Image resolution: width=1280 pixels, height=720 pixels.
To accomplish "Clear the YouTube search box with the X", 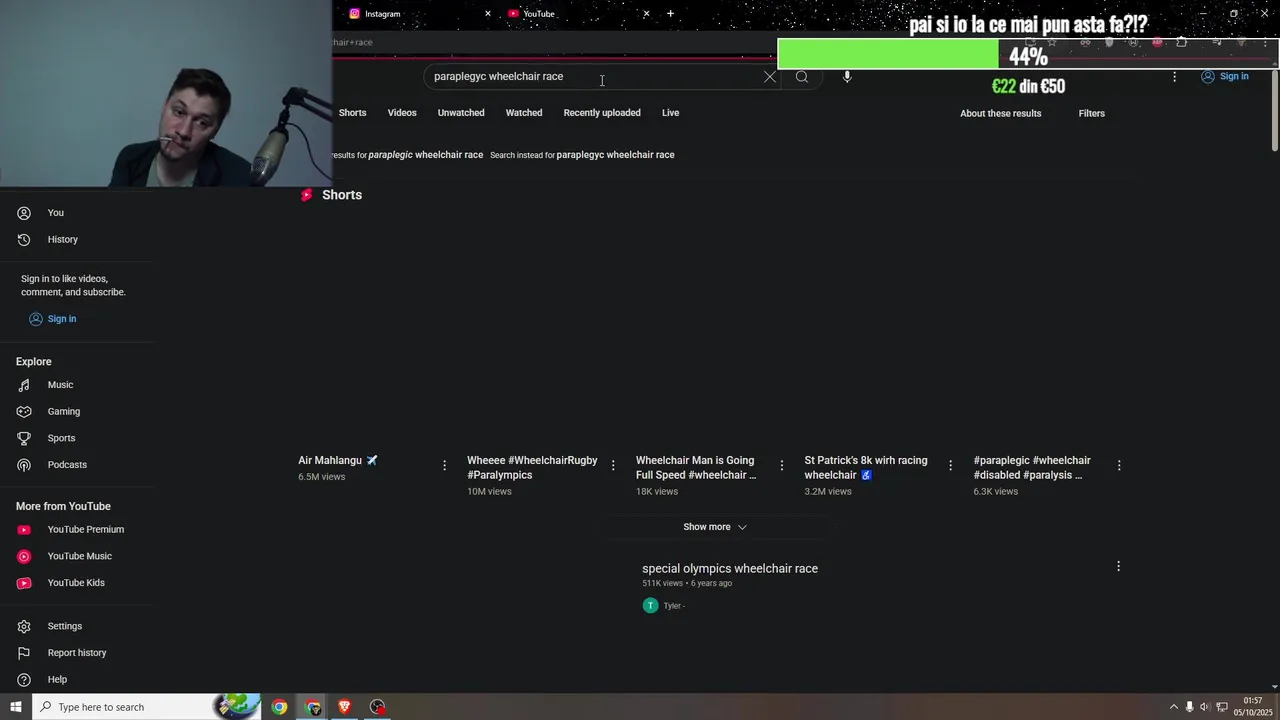I will coord(770,77).
